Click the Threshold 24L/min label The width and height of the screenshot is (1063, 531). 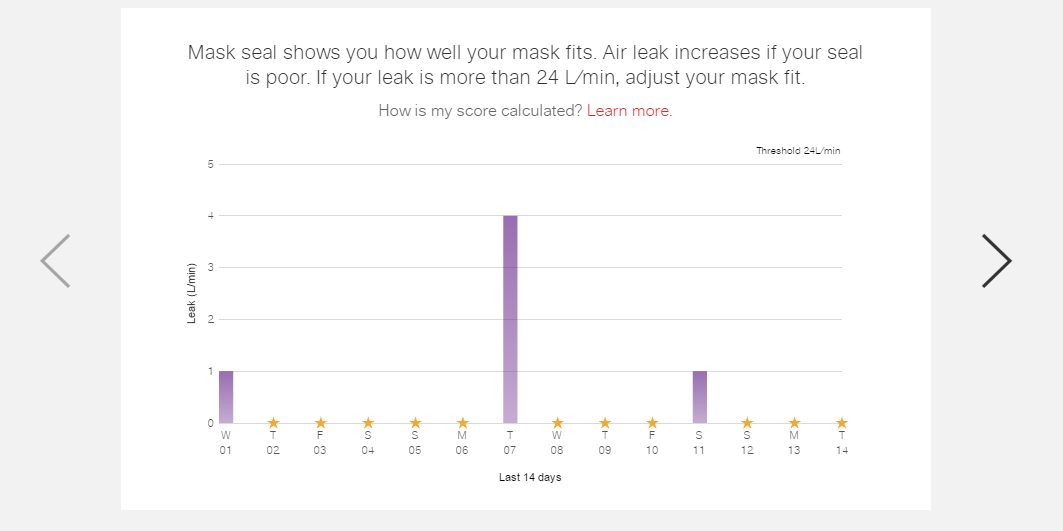pyautogui.click(x=799, y=151)
